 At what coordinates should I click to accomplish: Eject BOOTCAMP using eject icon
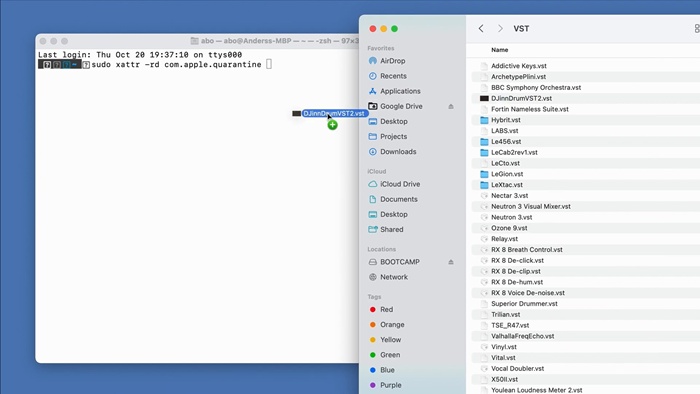pyautogui.click(x=451, y=262)
